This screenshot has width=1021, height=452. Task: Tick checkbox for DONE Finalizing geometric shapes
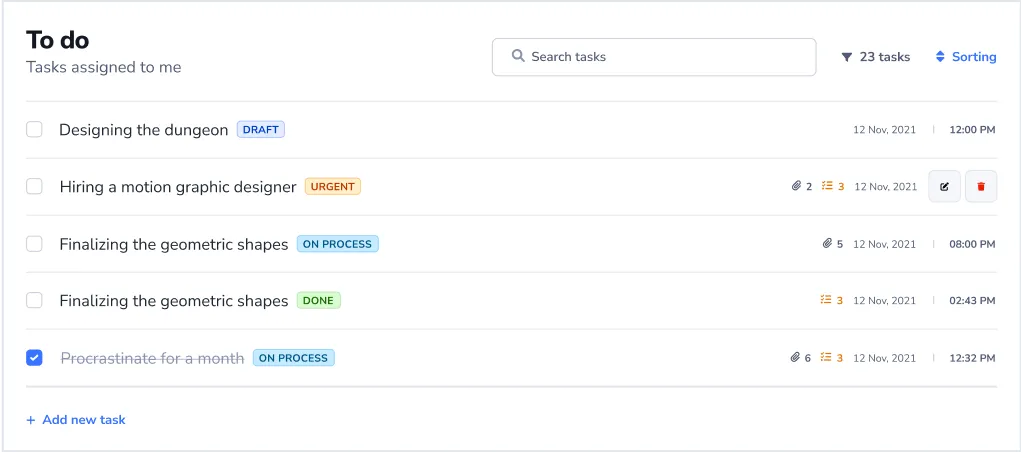[x=34, y=301]
